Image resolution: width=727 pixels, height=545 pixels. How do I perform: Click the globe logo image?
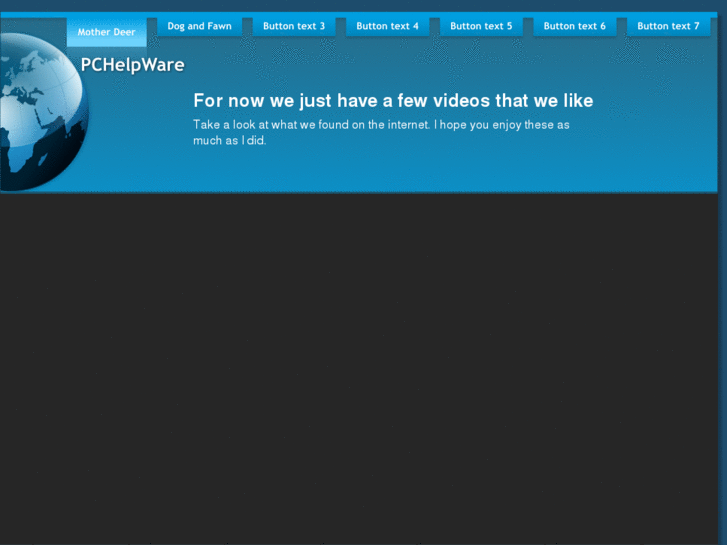pos(44,111)
